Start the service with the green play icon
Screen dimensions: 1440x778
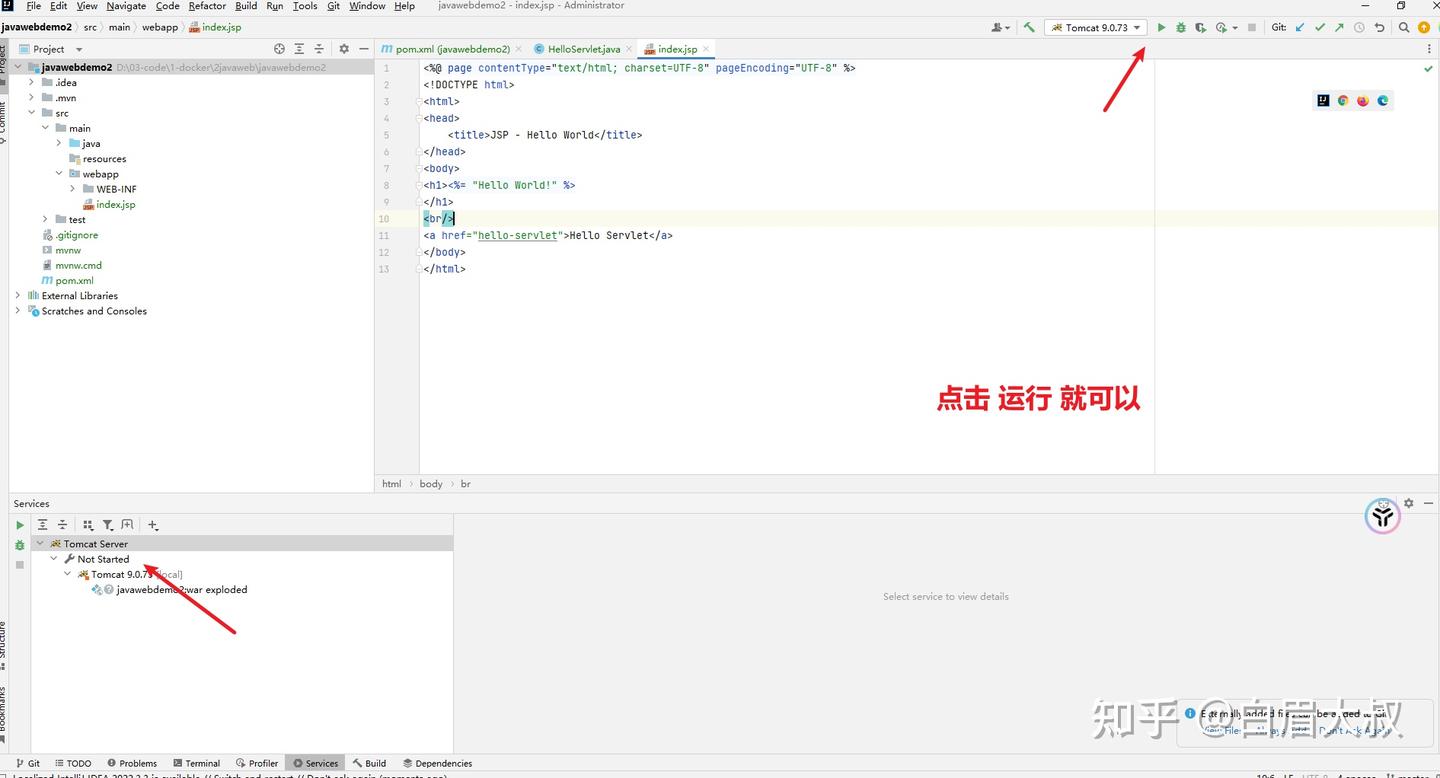coord(19,524)
